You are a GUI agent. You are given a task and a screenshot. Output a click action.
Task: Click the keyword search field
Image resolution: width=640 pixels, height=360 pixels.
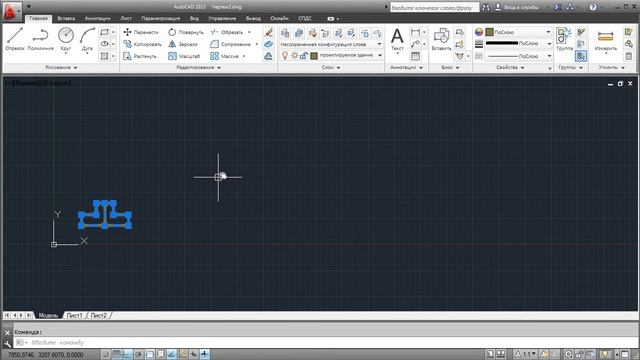pyautogui.click(x=434, y=7)
